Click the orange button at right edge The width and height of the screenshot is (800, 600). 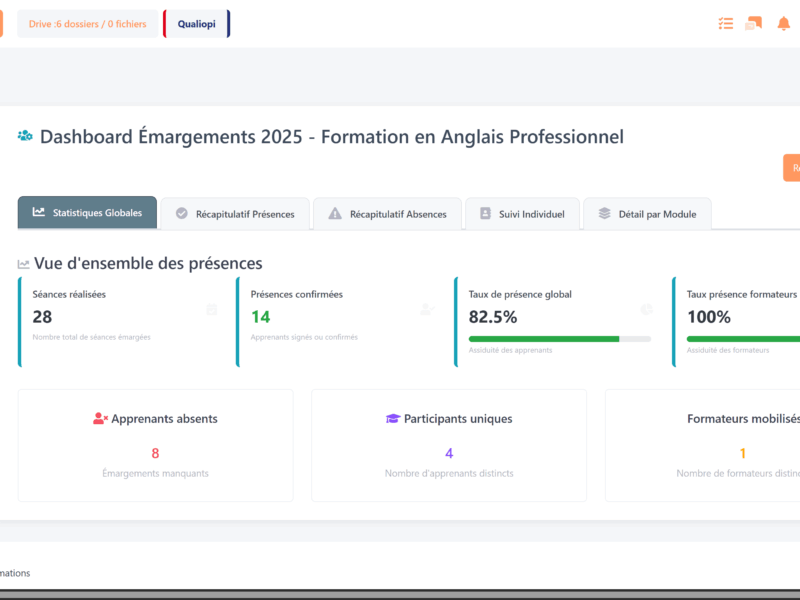coord(791,168)
